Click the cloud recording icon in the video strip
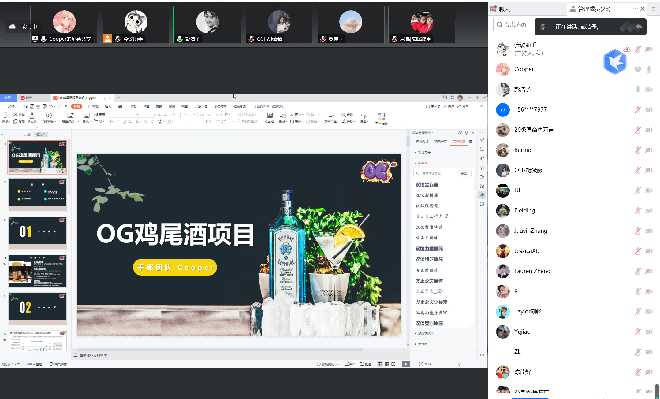Screen dimensions: 660x399 click(x=12, y=27)
